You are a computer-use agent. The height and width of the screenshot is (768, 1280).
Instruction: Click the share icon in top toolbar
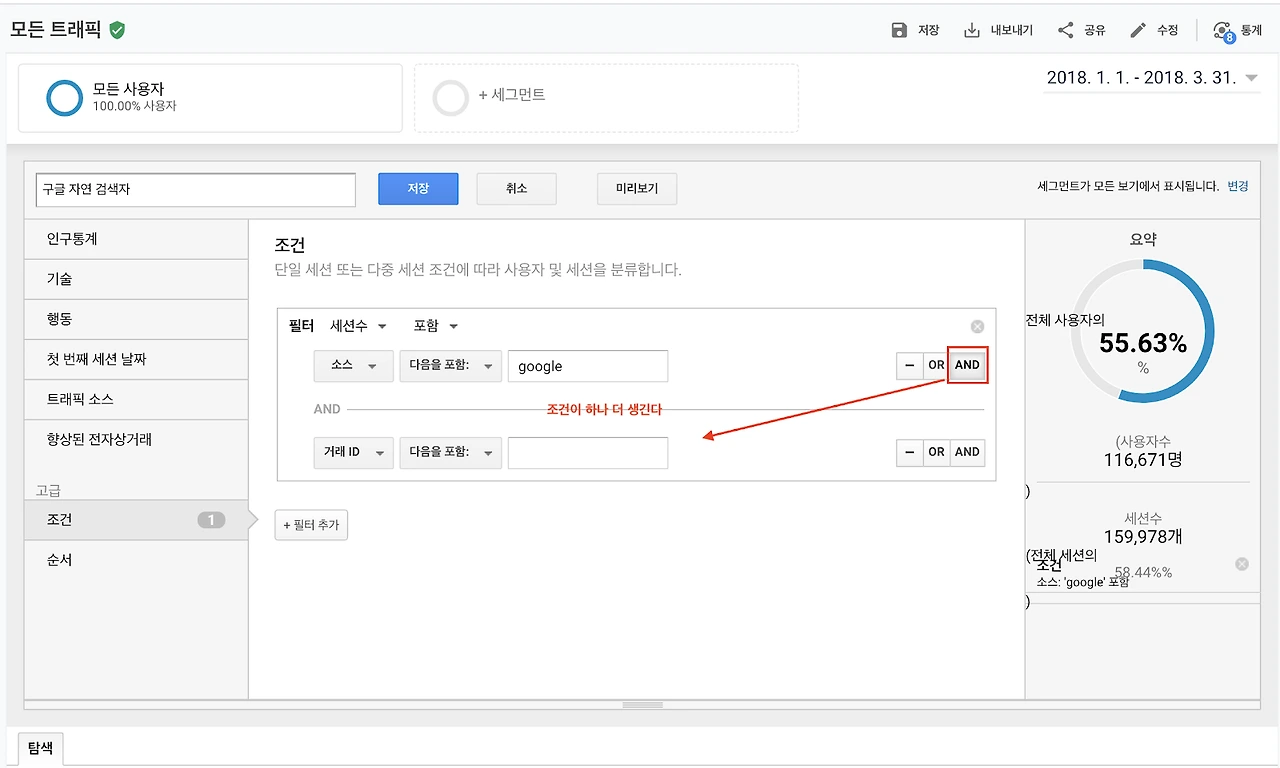(x=1066, y=30)
